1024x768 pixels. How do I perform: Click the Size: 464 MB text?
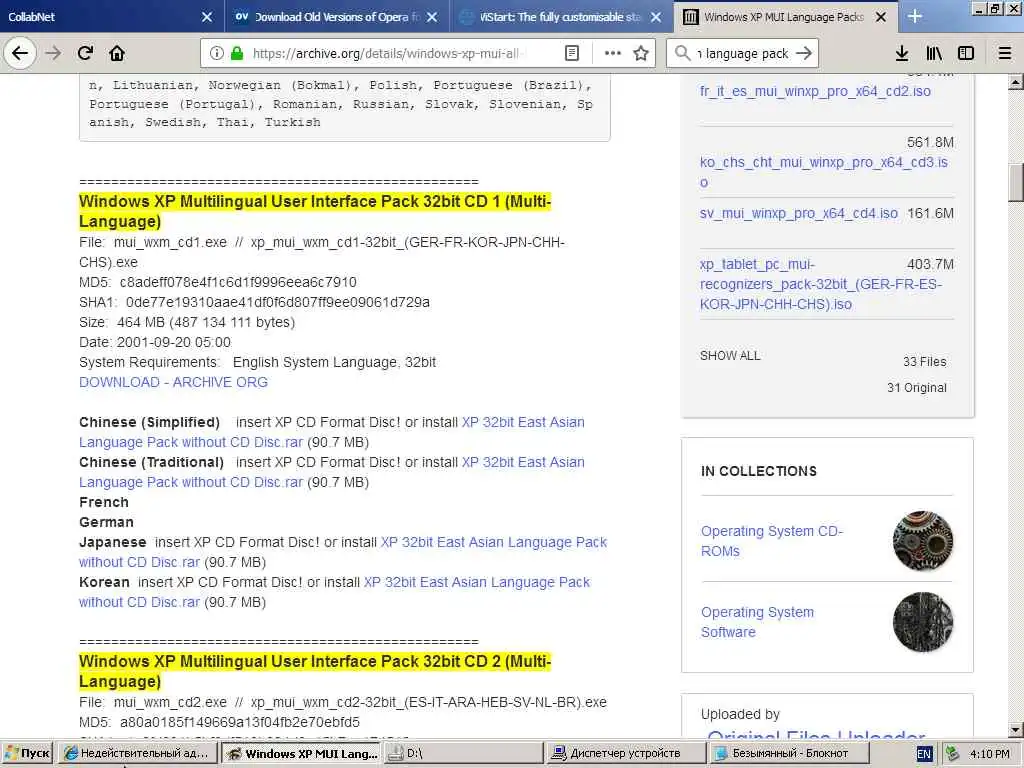pyautogui.click(x=187, y=322)
